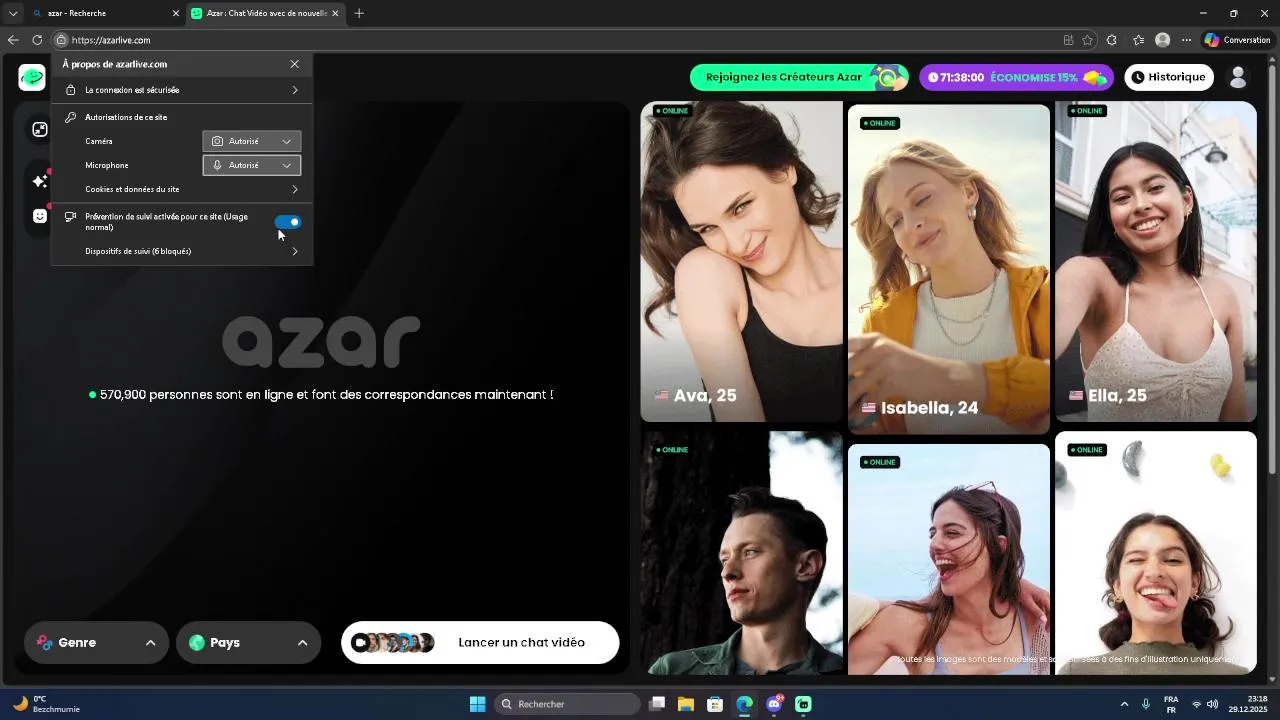
Task: Select the Azar Chat Vidéo tab
Action: pyautogui.click(x=265, y=13)
